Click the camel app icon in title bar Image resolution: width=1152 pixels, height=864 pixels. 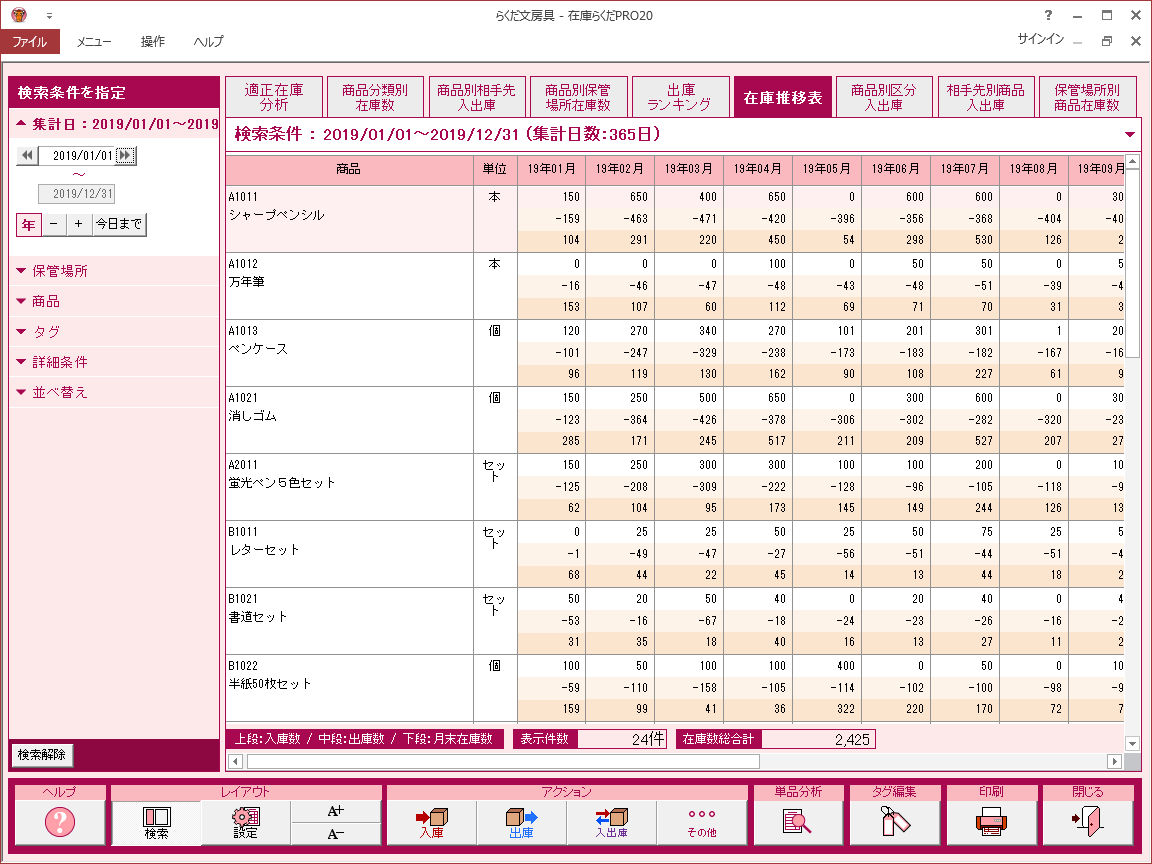coord(19,15)
